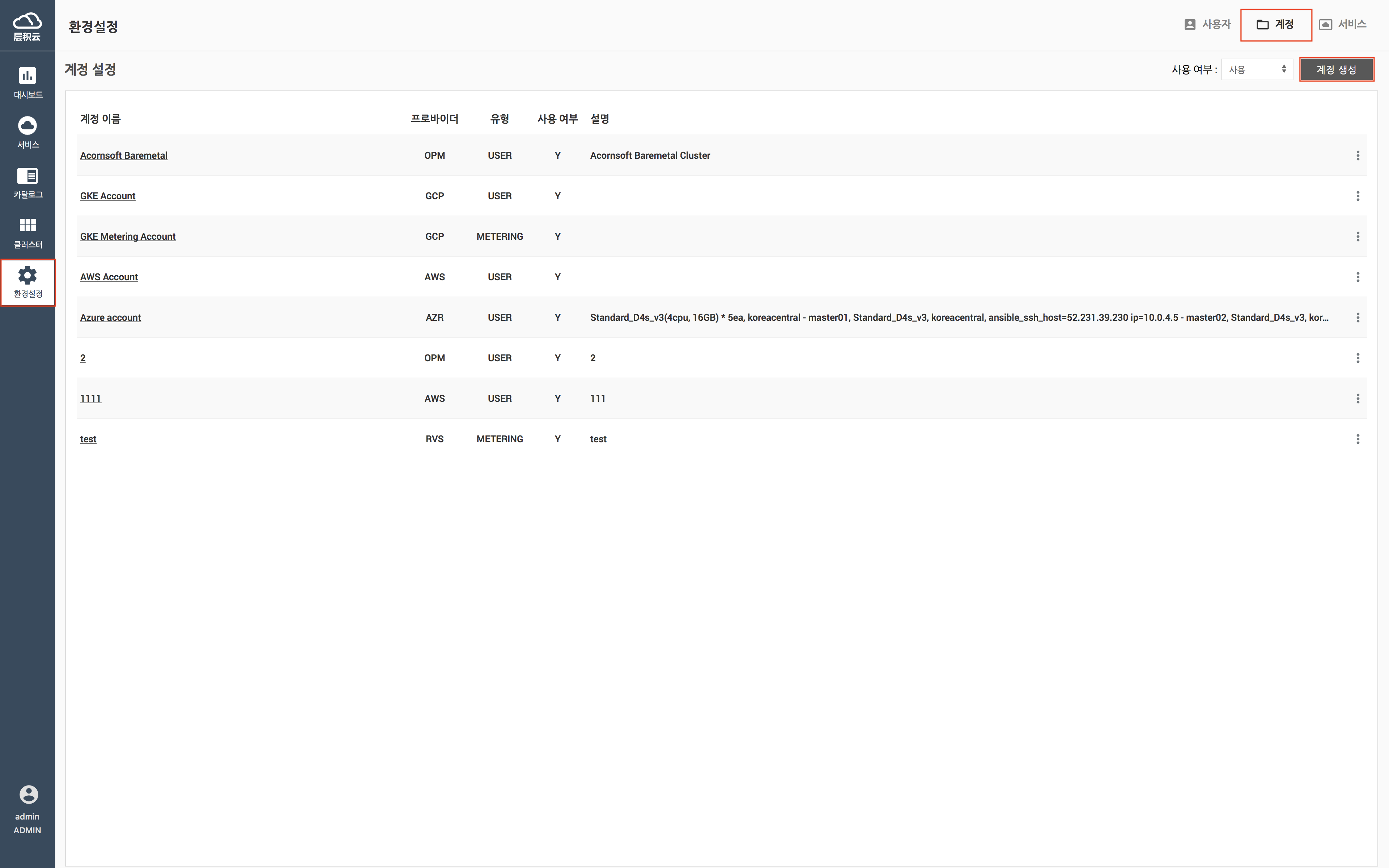Viewport: 1389px width, 868px height.
Task: Switch to the 사용자 (Users) tab
Action: pos(1208,24)
